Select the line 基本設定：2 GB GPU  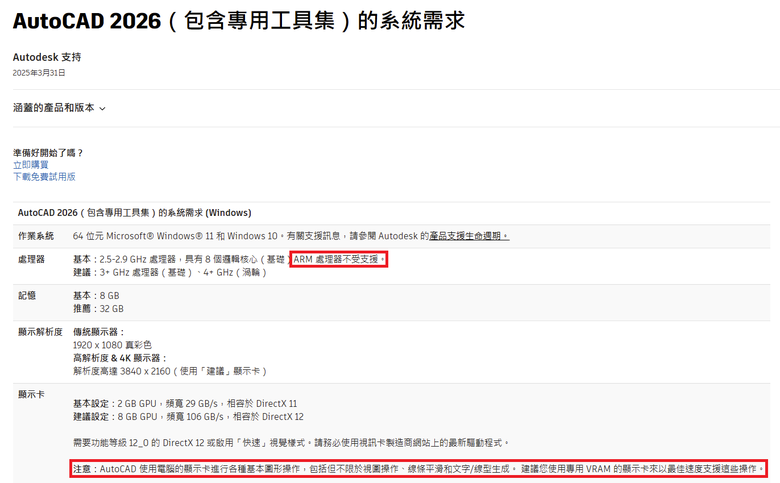tap(185, 403)
